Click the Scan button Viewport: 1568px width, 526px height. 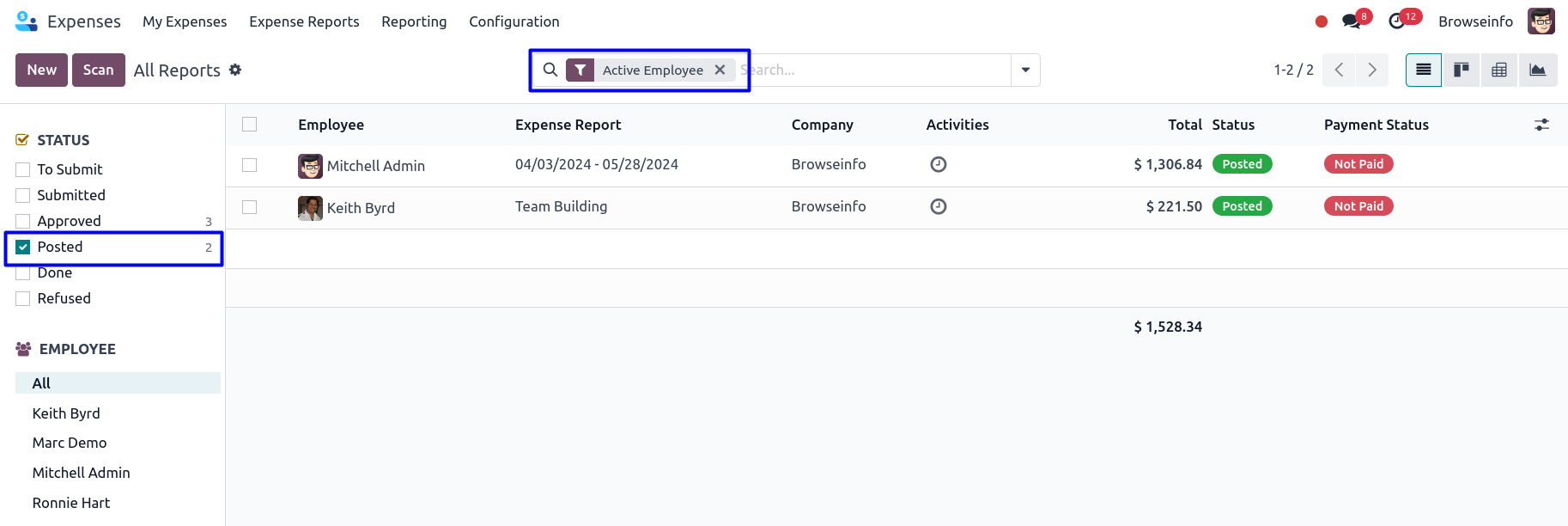pos(98,70)
